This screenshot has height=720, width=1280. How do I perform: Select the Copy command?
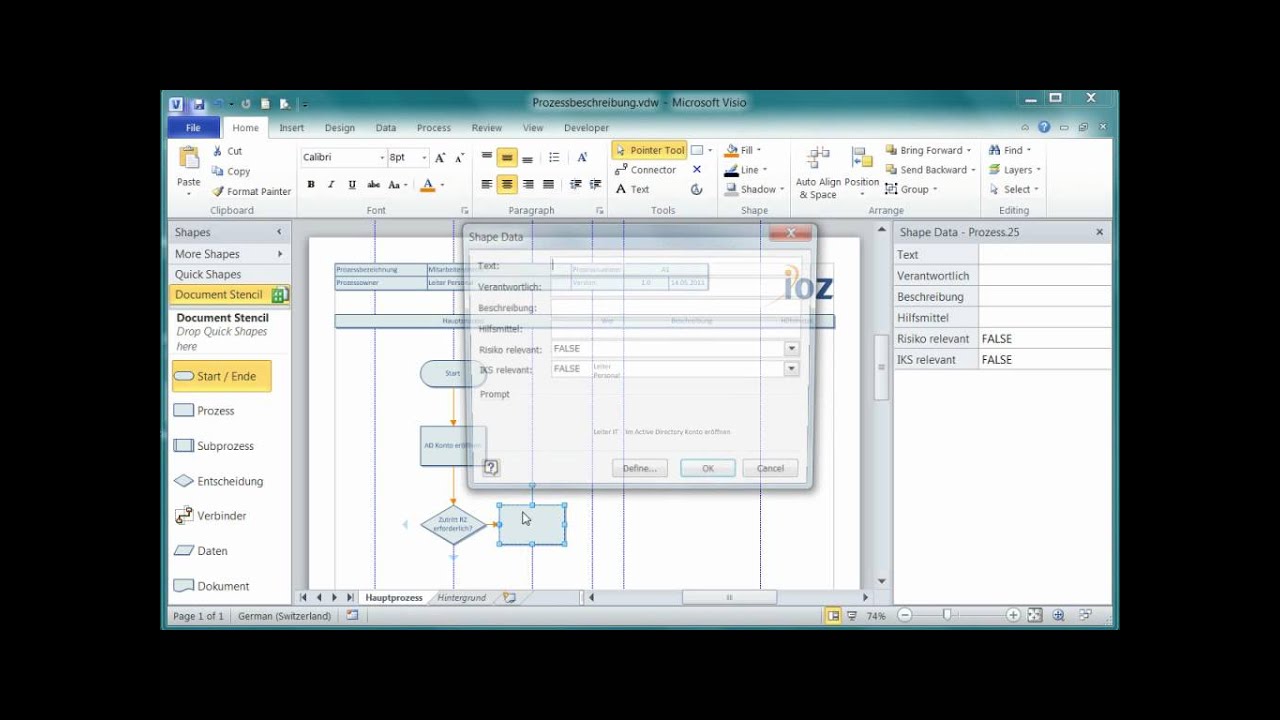[x=230, y=171]
